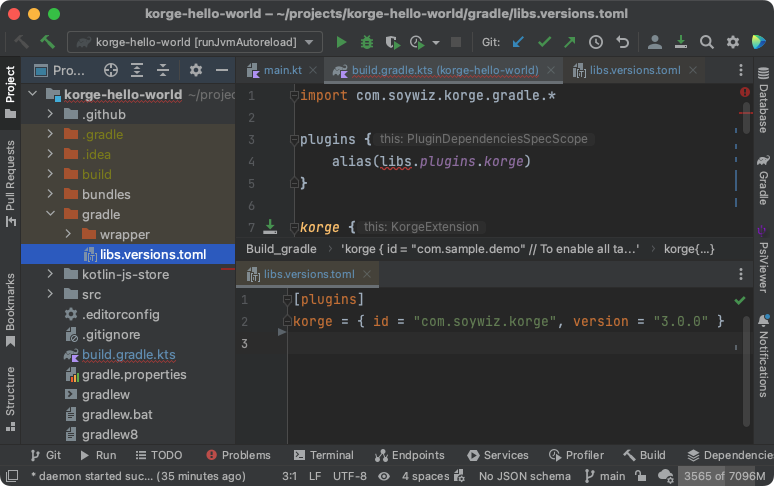The width and height of the screenshot is (774, 486).
Task: Run the runJvmAutoreload configuration
Action: pyautogui.click(x=341, y=42)
